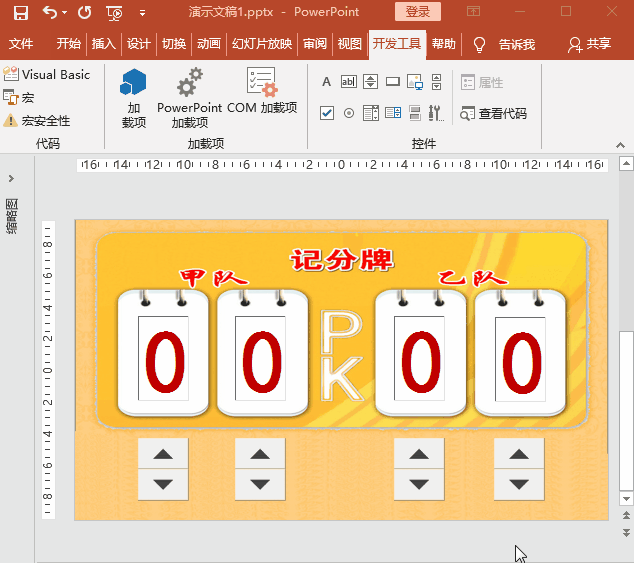Viewport: 634px width, 563px height.
Task: Click the 乙队 tens digit text box
Action: coord(419,358)
